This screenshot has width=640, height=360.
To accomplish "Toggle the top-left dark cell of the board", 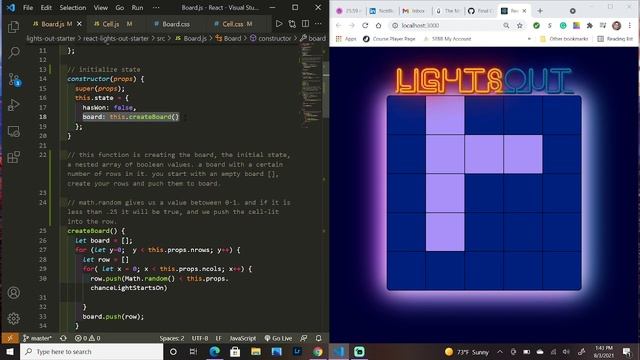I will 406,115.
